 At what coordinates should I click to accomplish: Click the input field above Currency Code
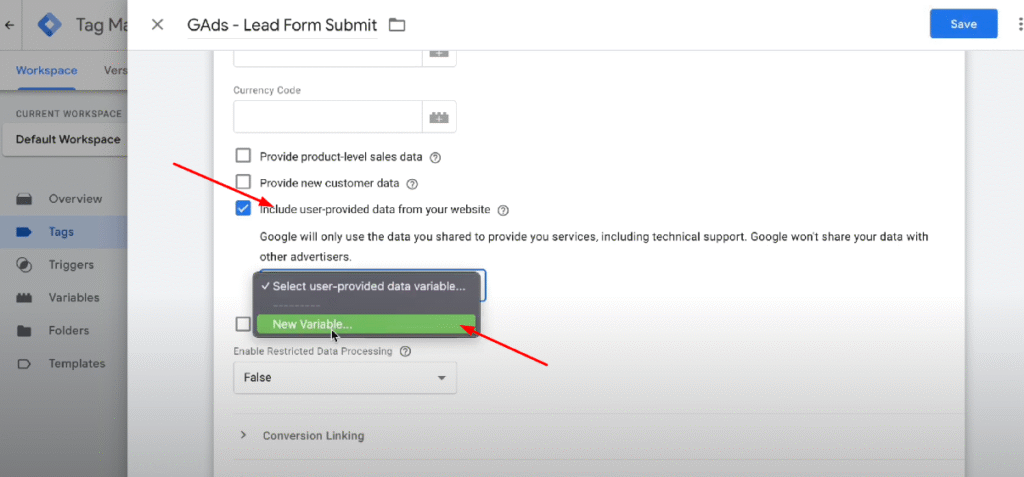[328, 56]
